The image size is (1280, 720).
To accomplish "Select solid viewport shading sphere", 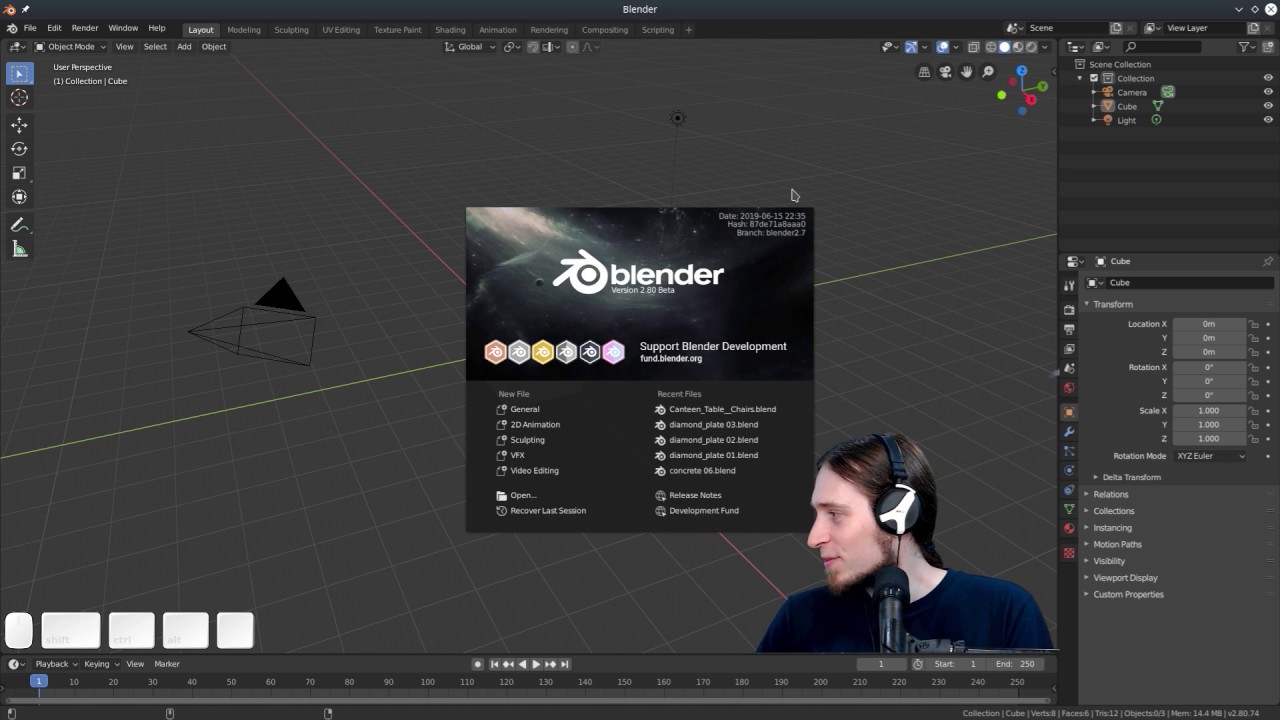I will pos(1004,46).
